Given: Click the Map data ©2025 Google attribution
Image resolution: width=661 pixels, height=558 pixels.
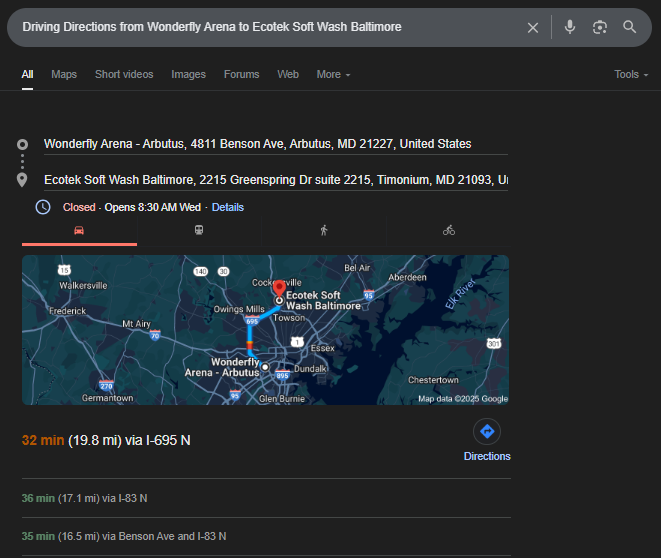Looking at the screenshot, I should tap(463, 399).
